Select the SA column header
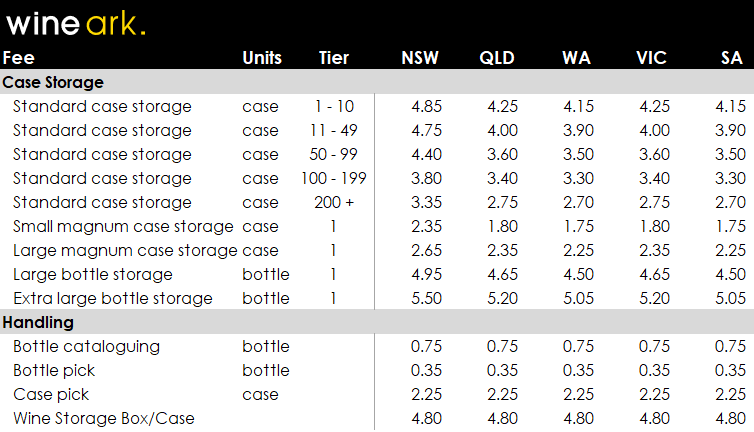Viewport: 754px width, 432px height. (x=731, y=58)
